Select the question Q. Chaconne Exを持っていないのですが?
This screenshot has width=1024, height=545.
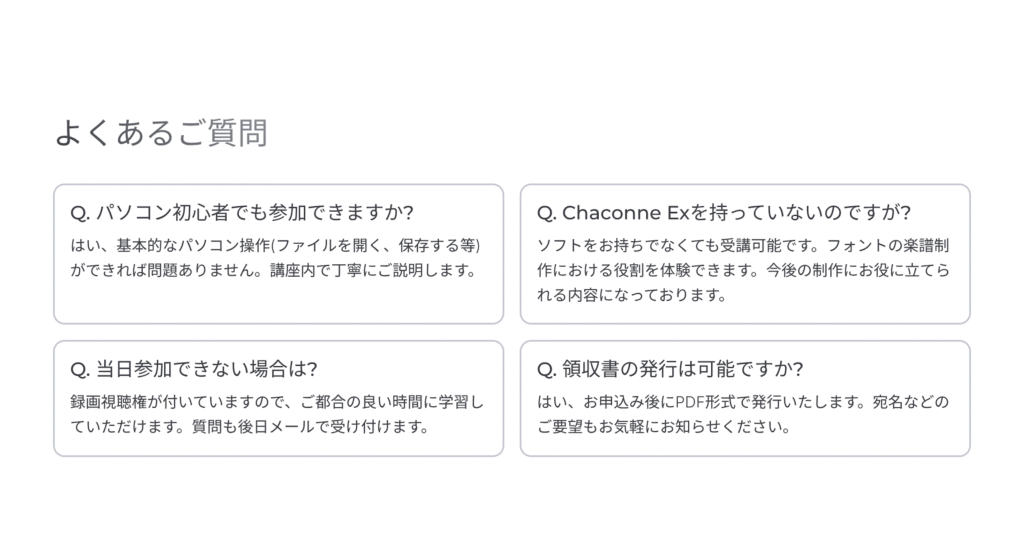coord(723,212)
